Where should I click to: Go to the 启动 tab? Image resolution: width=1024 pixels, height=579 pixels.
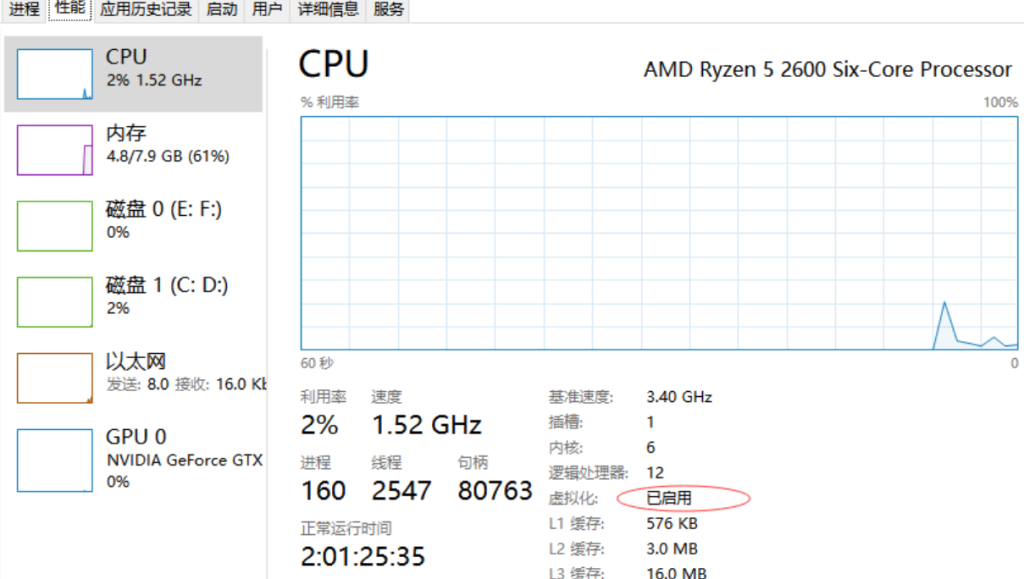(222, 10)
